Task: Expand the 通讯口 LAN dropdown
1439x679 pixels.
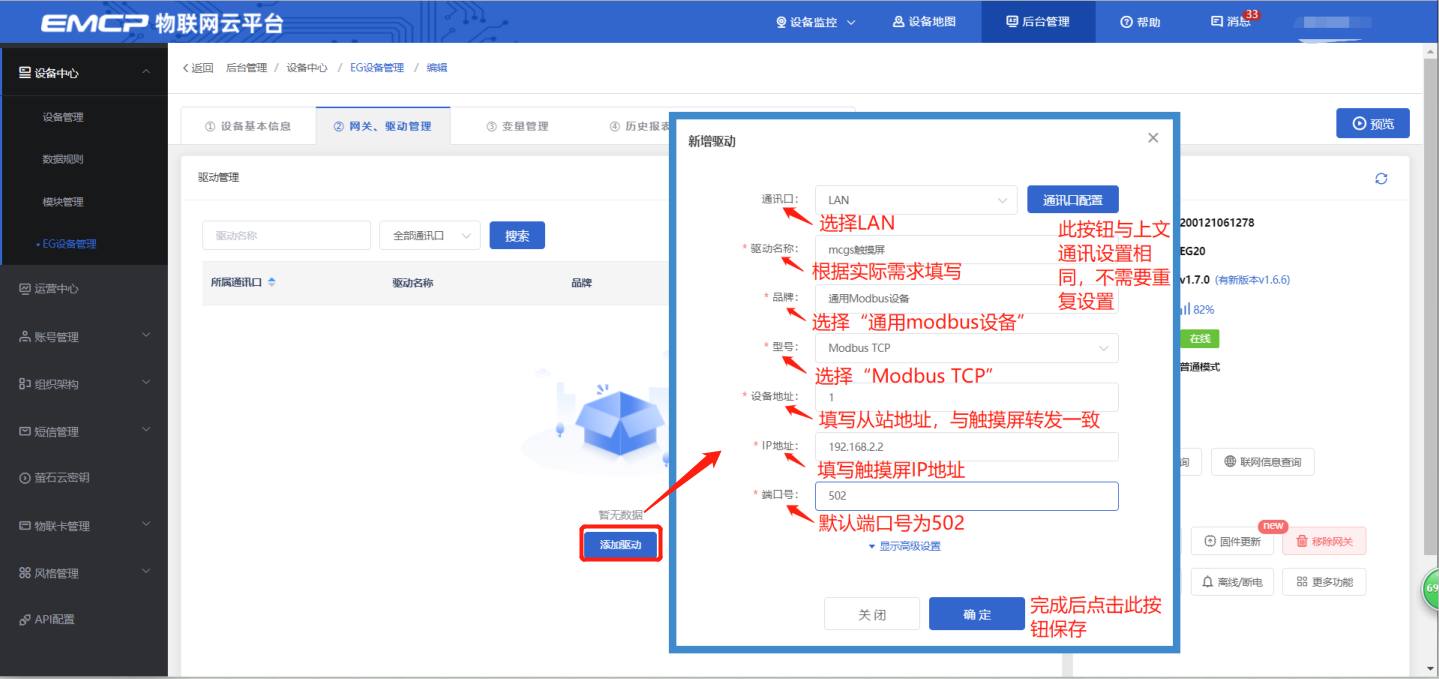Action: pyautogui.click(x=915, y=200)
